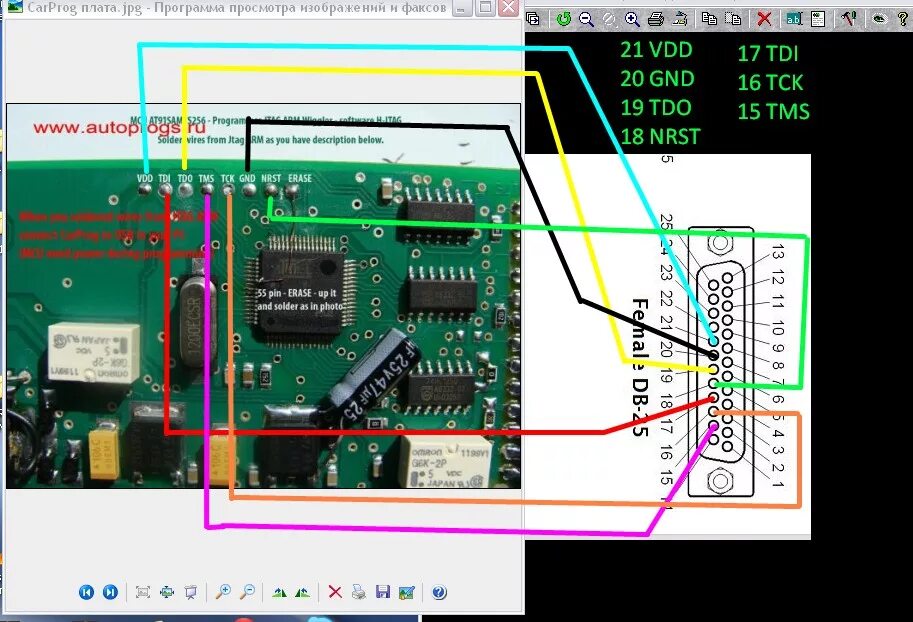The width and height of the screenshot is (913, 622).
Task: Click the printer icon in the right window
Action: click(x=656, y=19)
